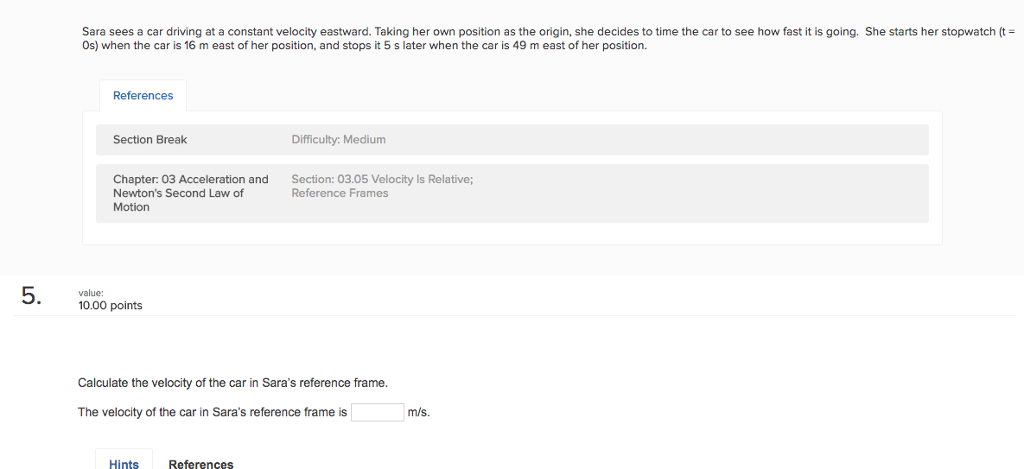Click the Section Break label

(x=150, y=139)
